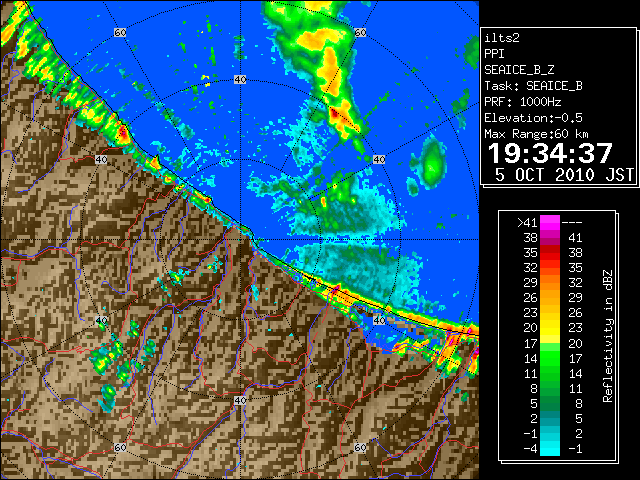The width and height of the screenshot is (640, 480).
Task: Select the date "5 OCT 2010 JST"
Action: 564,175
